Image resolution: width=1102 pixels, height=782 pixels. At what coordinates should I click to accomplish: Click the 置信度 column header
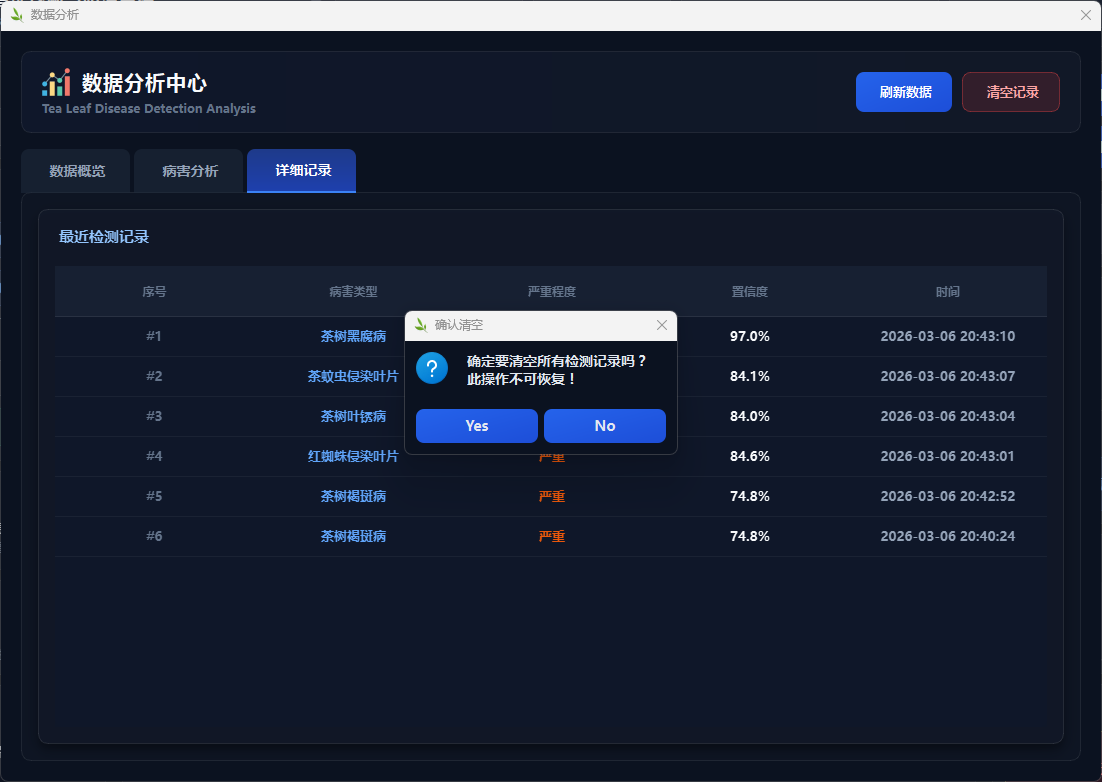click(x=750, y=292)
